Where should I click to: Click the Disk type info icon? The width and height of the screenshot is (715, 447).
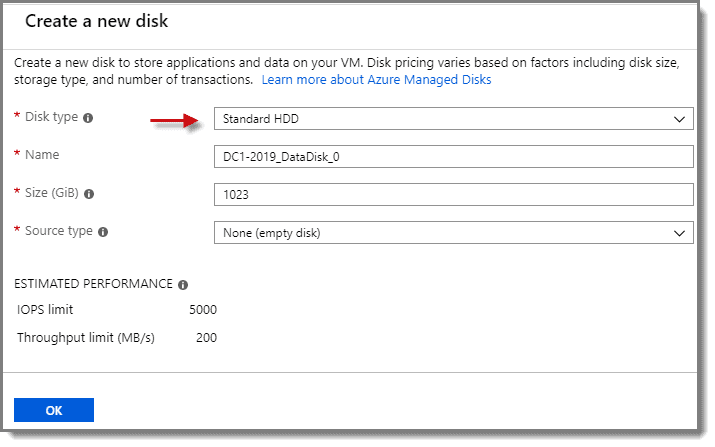[x=88, y=118]
